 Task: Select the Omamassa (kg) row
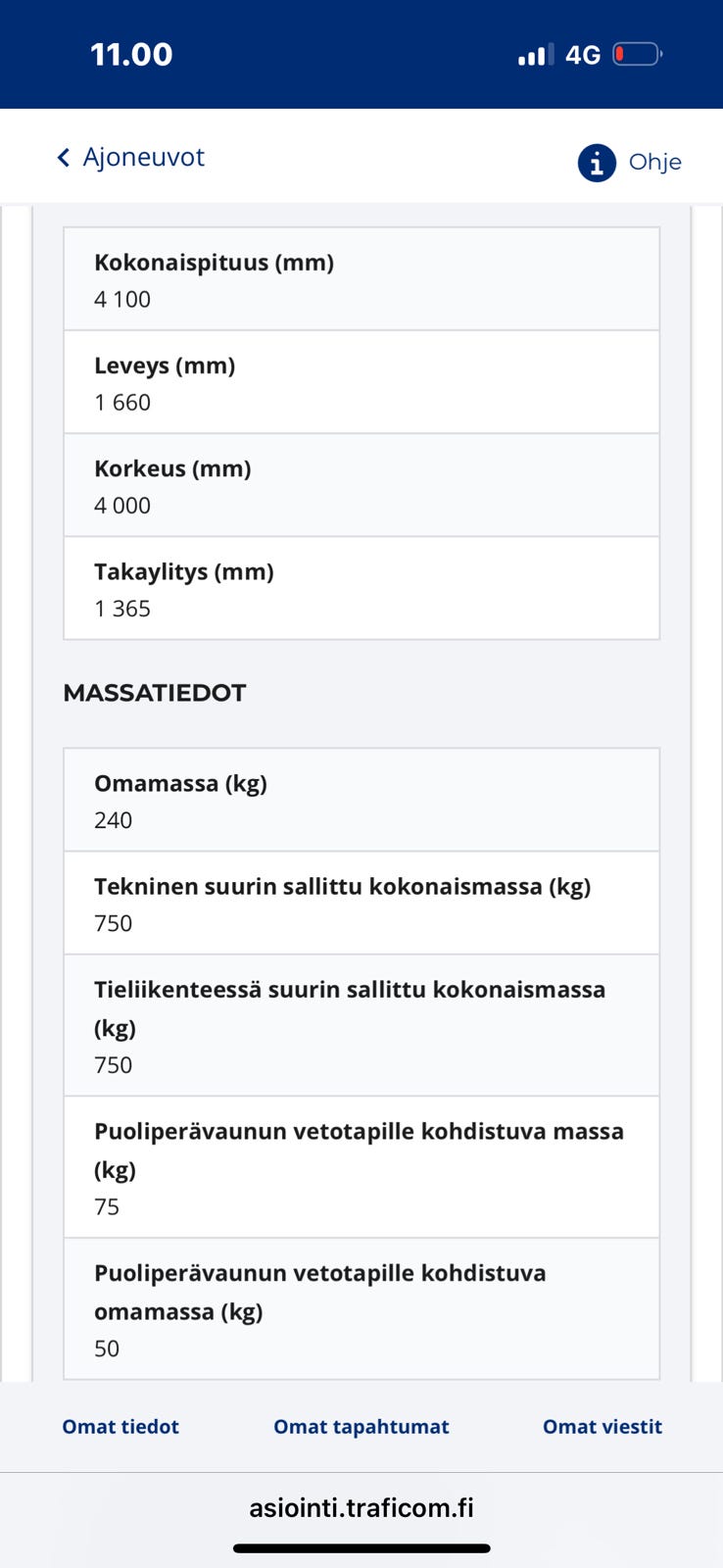[361, 799]
